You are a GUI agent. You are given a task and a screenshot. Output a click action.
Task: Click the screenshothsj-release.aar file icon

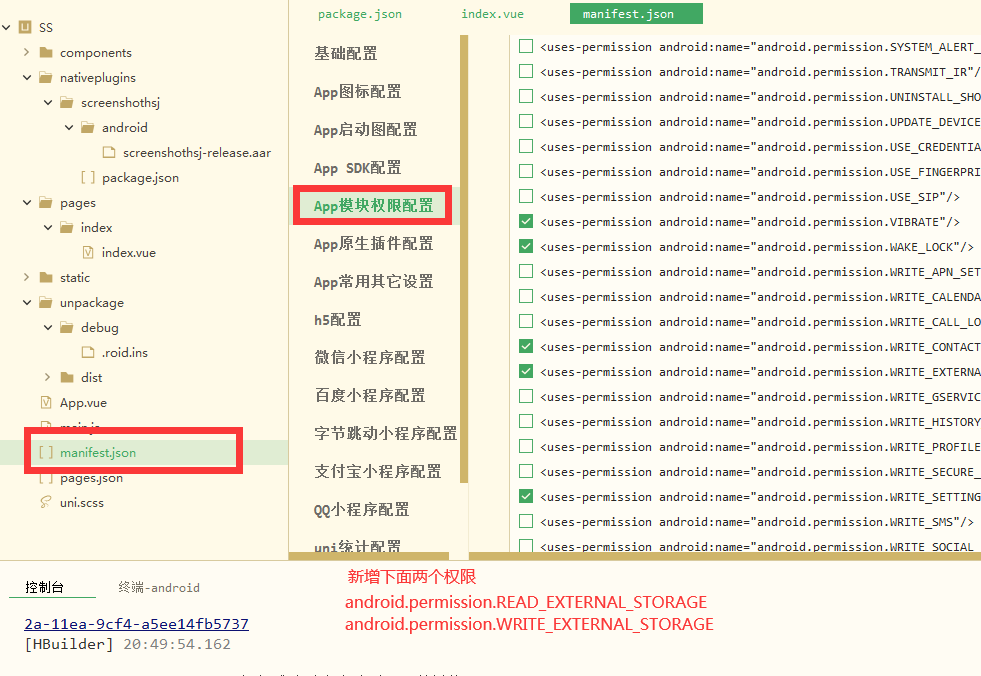coord(109,153)
